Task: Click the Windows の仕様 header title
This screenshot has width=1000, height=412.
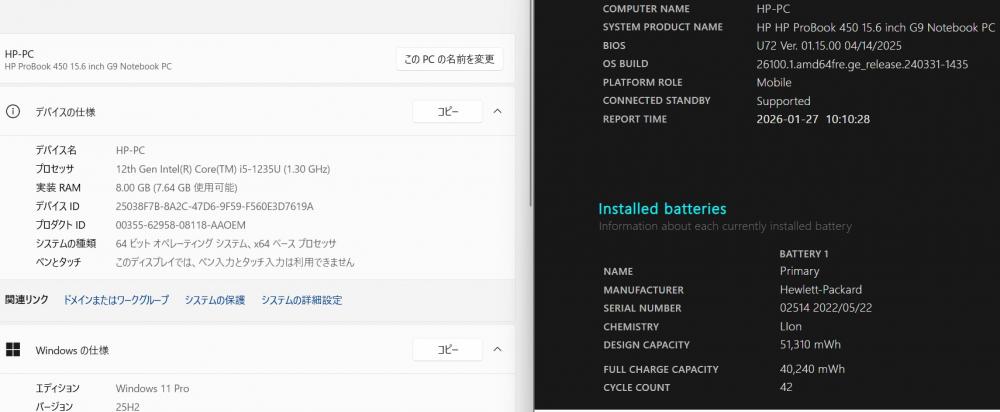Action: click(72, 350)
